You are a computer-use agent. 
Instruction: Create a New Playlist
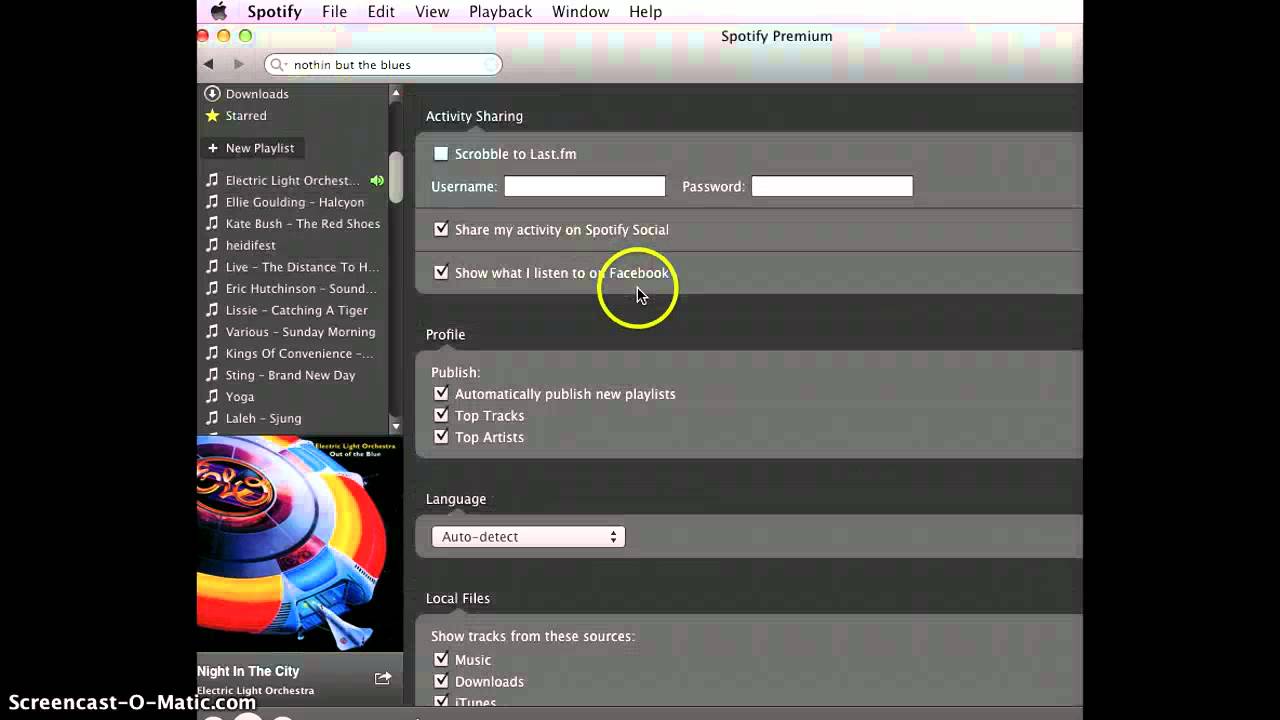251,148
